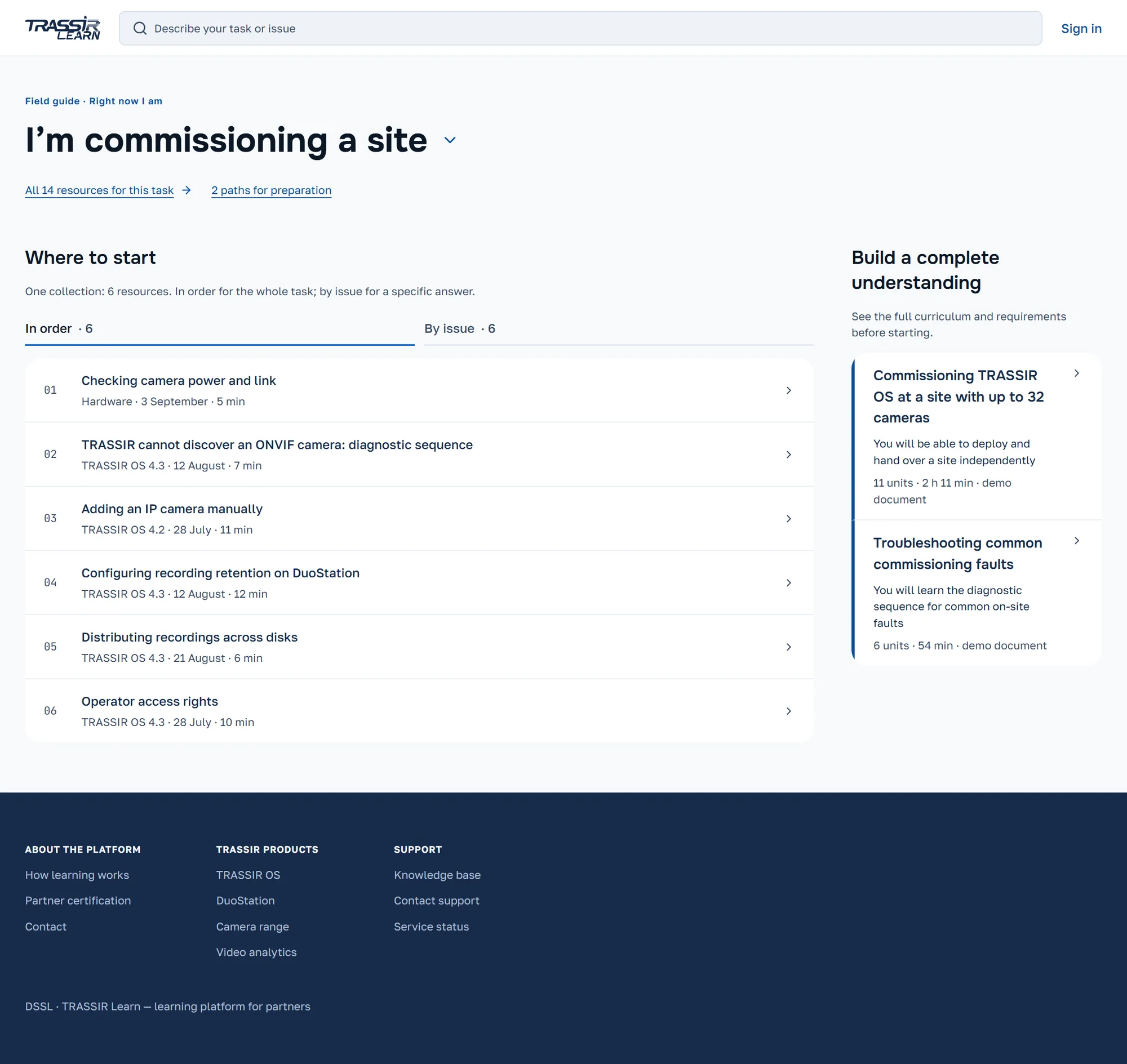The image size is (1127, 1064).
Task: Click 'Service status' footer link
Action: click(x=431, y=927)
